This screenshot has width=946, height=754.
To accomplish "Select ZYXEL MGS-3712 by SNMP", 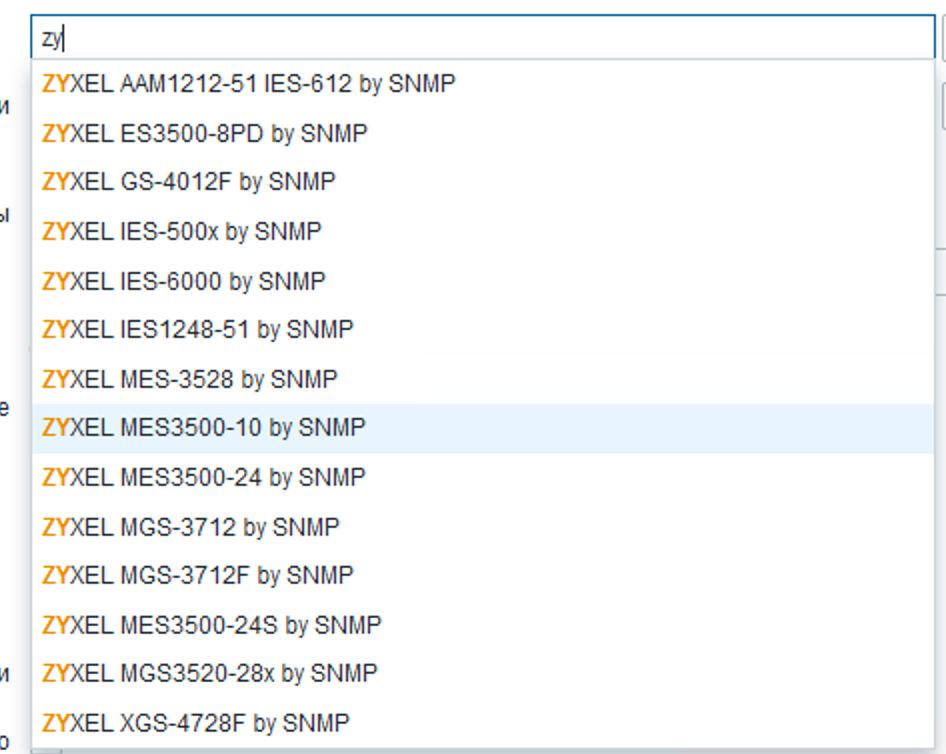I will tap(483, 527).
